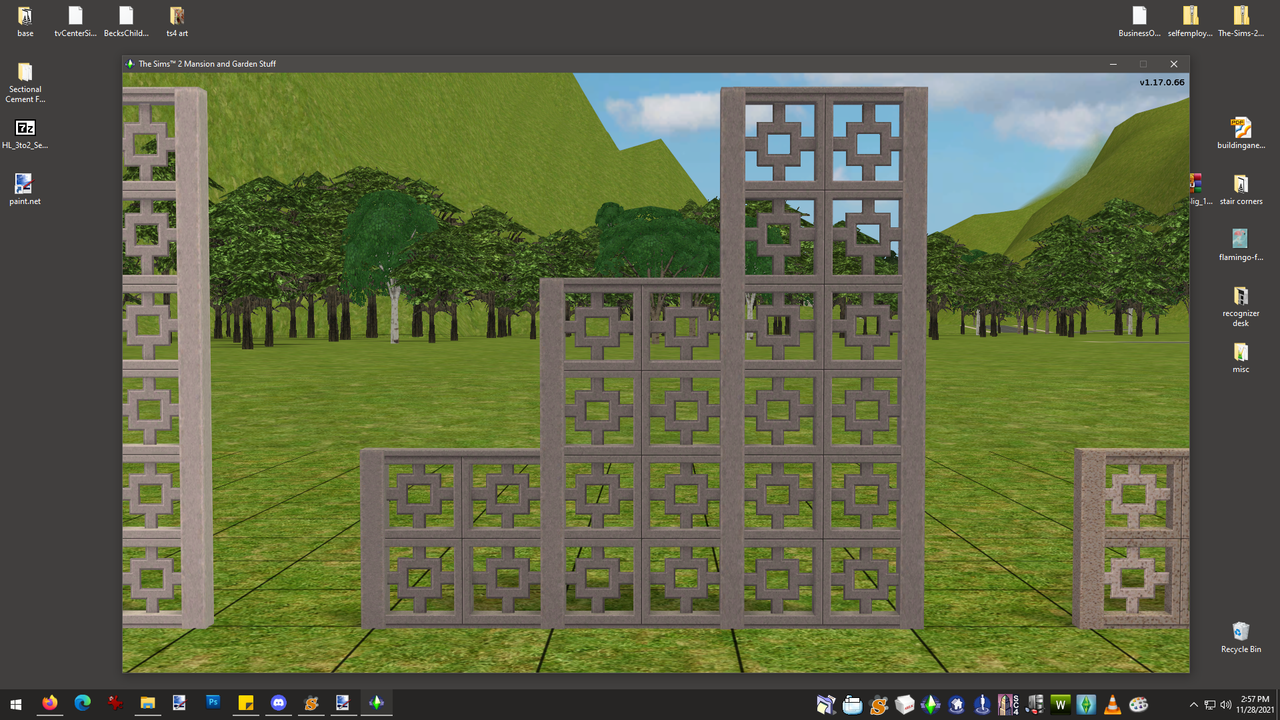Open the network status tray icon

1210,705
